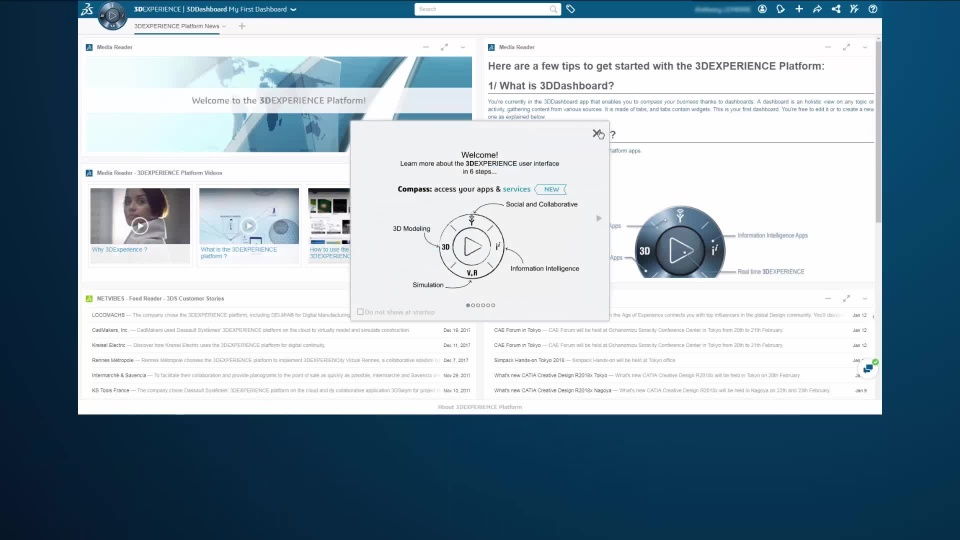Screen dimensions: 960x540
Task: Click the plus Add icon in top bar
Action: [x=799, y=9]
